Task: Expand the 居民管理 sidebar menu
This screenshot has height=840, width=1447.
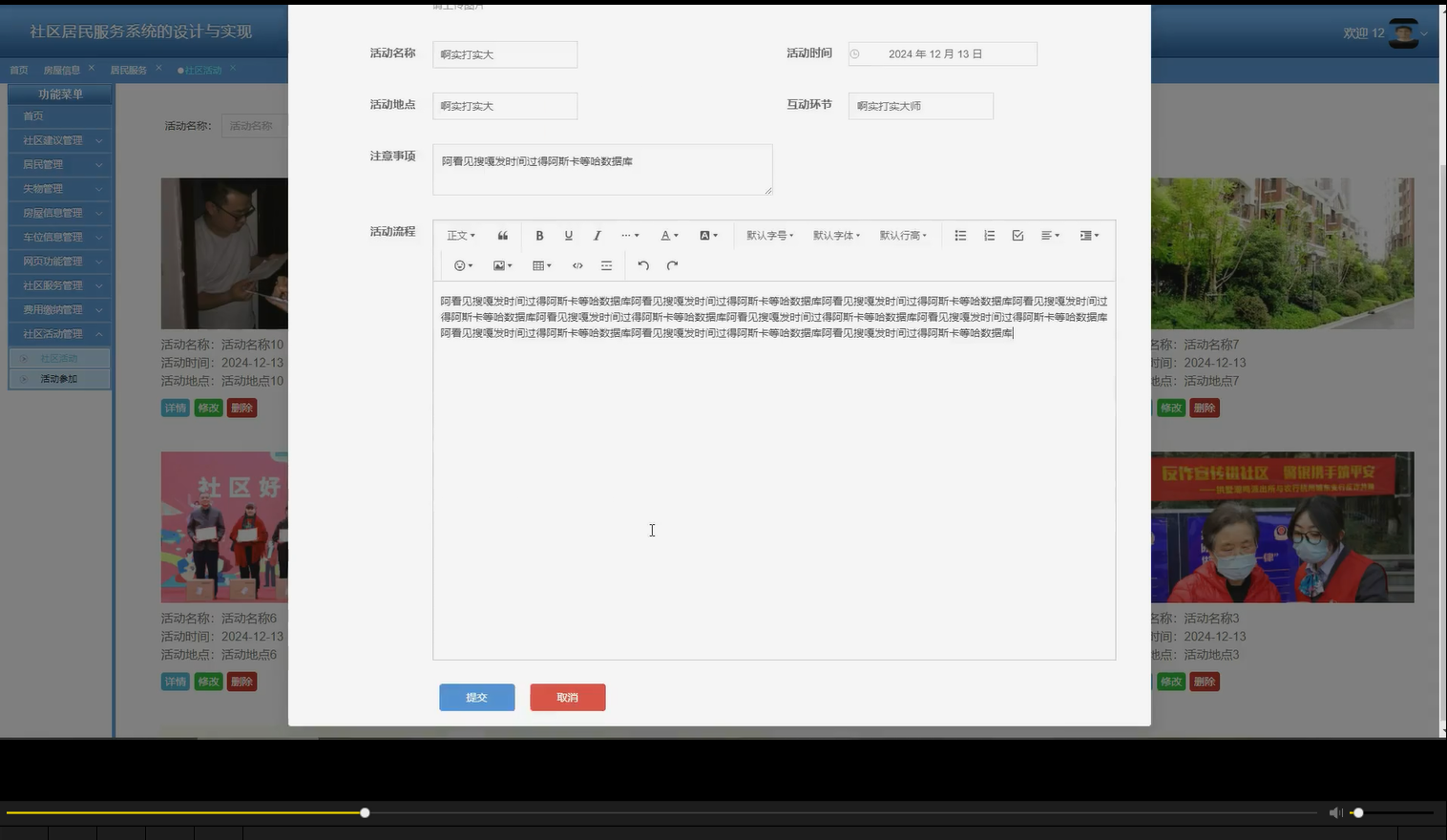Action: (x=59, y=164)
